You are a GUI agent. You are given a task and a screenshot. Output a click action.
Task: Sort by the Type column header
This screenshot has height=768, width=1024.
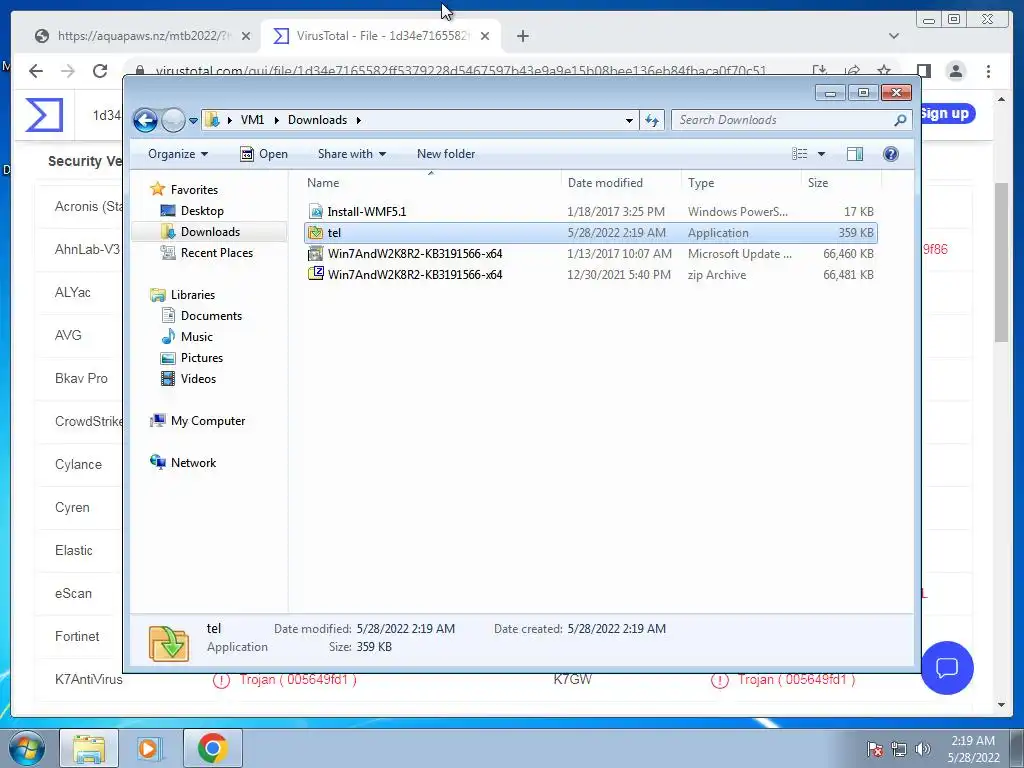(741, 183)
